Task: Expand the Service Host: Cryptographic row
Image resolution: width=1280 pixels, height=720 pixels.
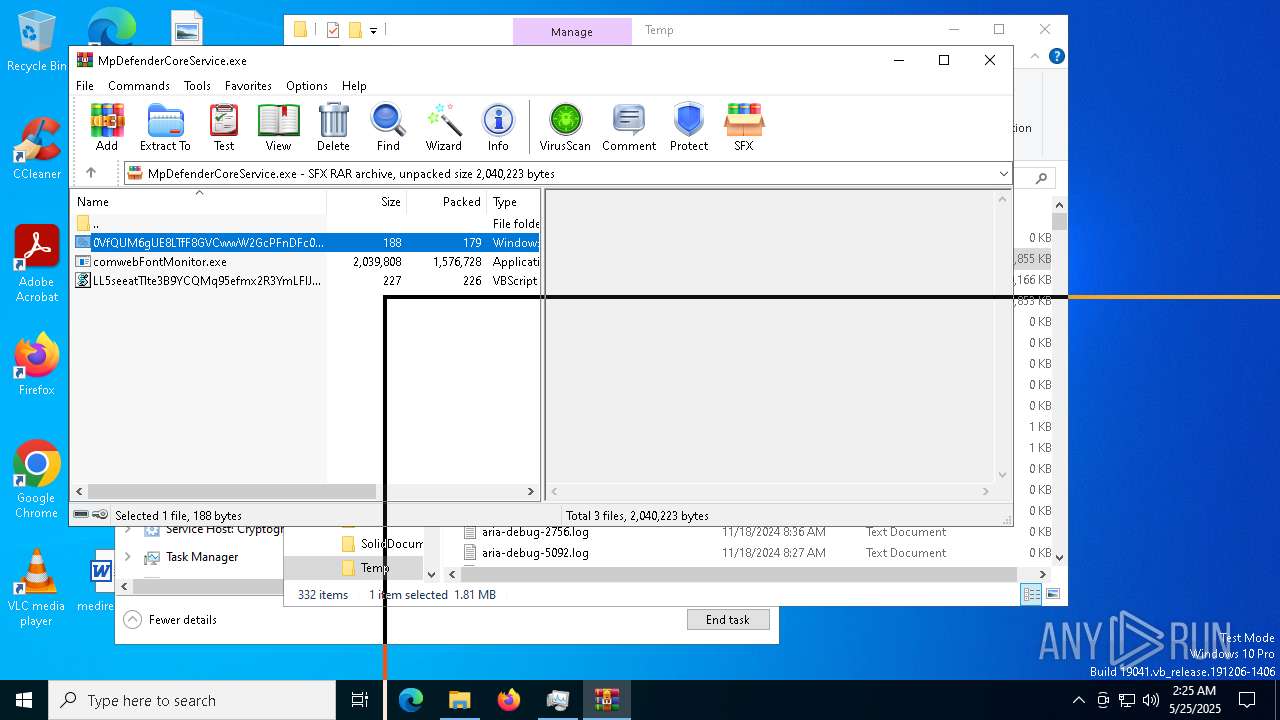Action: 127,530
